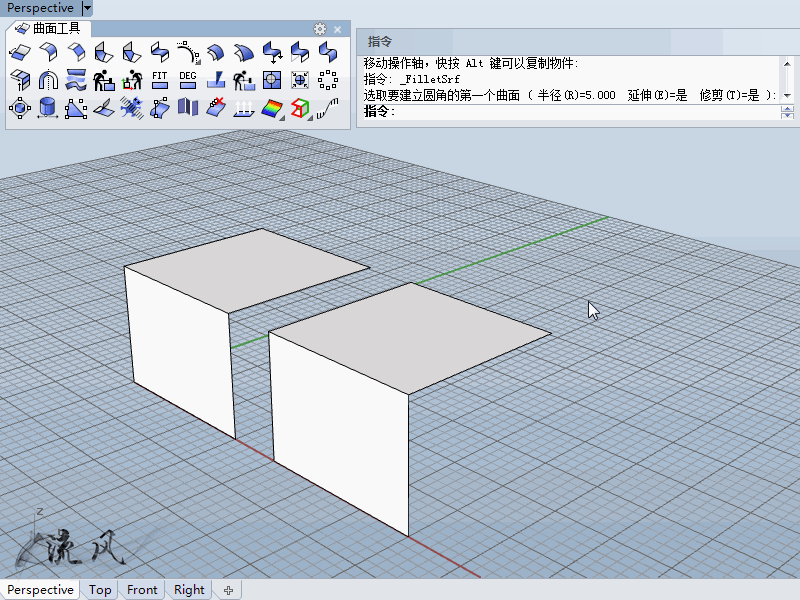The height and width of the screenshot is (600, 800).
Task: Click the surface with red X remove icon
Action: [216, 108]
